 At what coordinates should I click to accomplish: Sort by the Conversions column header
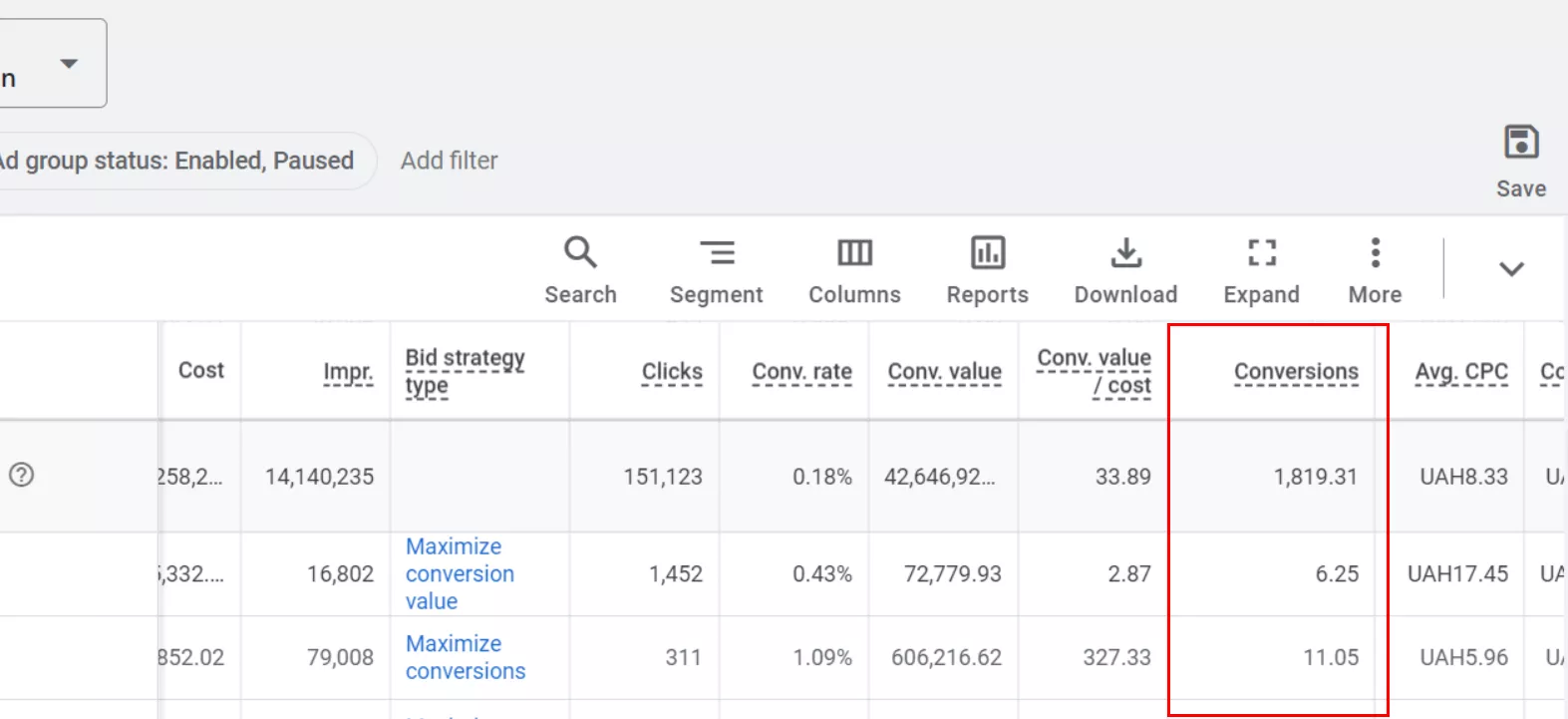[1296, 372]
